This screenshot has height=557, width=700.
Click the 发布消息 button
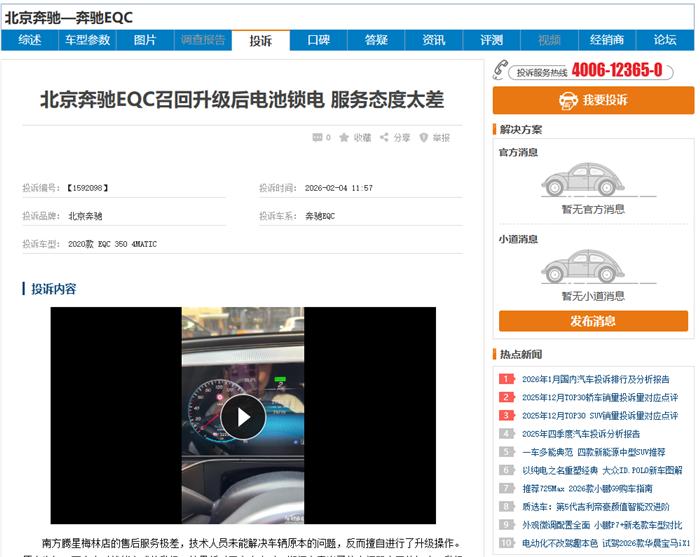(593, 321)
